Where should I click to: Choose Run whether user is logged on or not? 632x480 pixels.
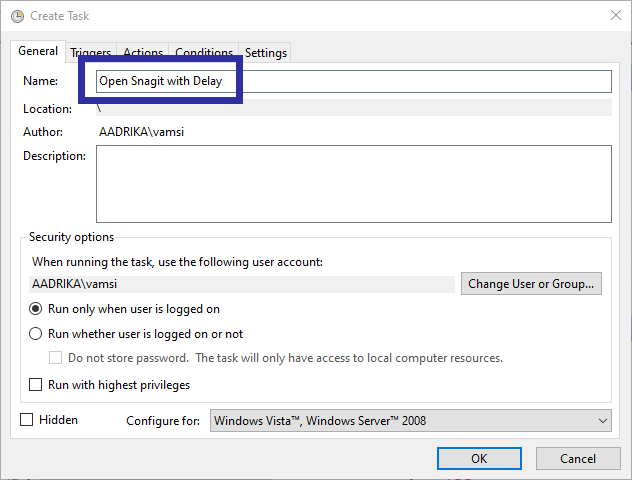coord(36,334)
